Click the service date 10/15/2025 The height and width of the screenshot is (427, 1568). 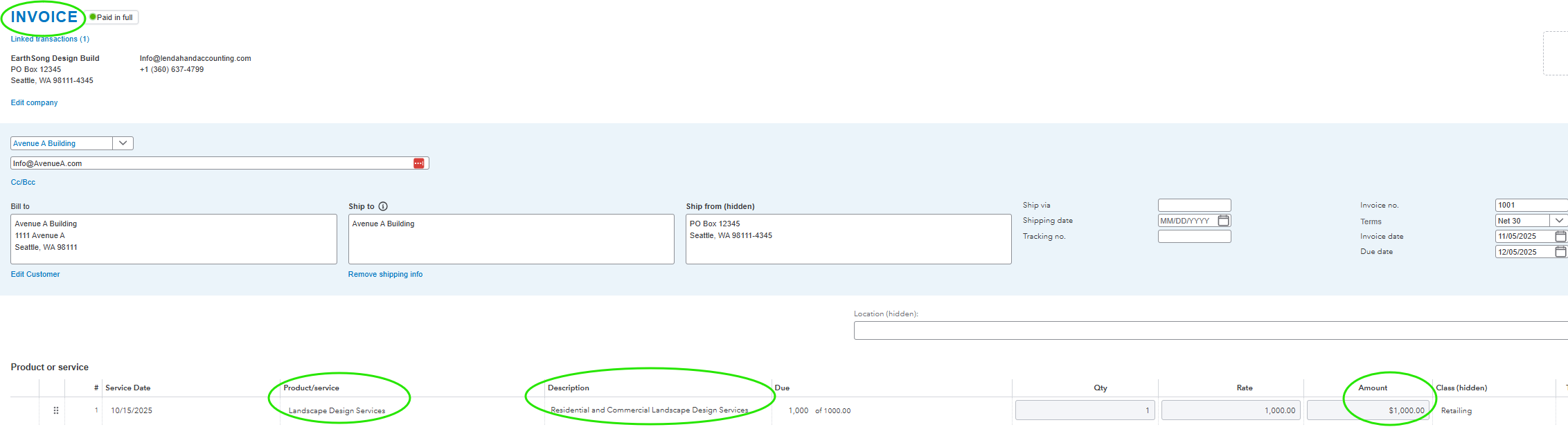tap(132, 410)
